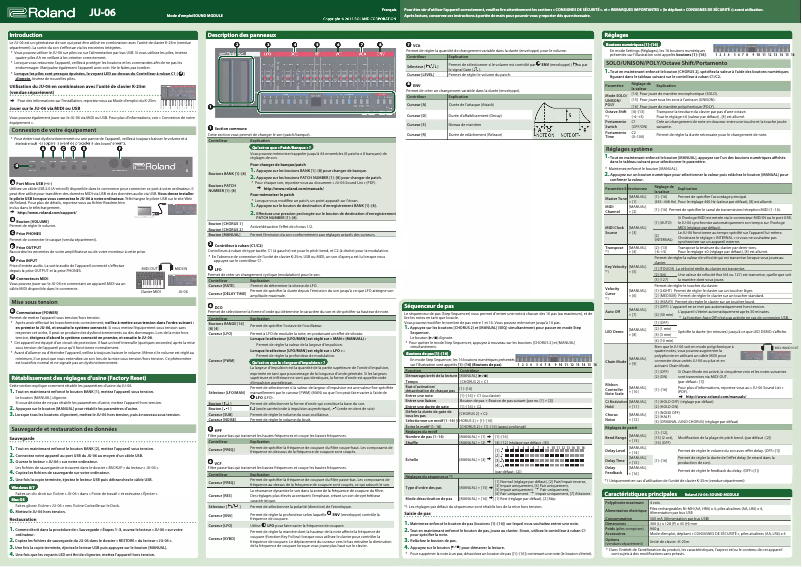Click the 'ENV' section label
Viewport: 802px width, 567px height.
click(413, 85)
